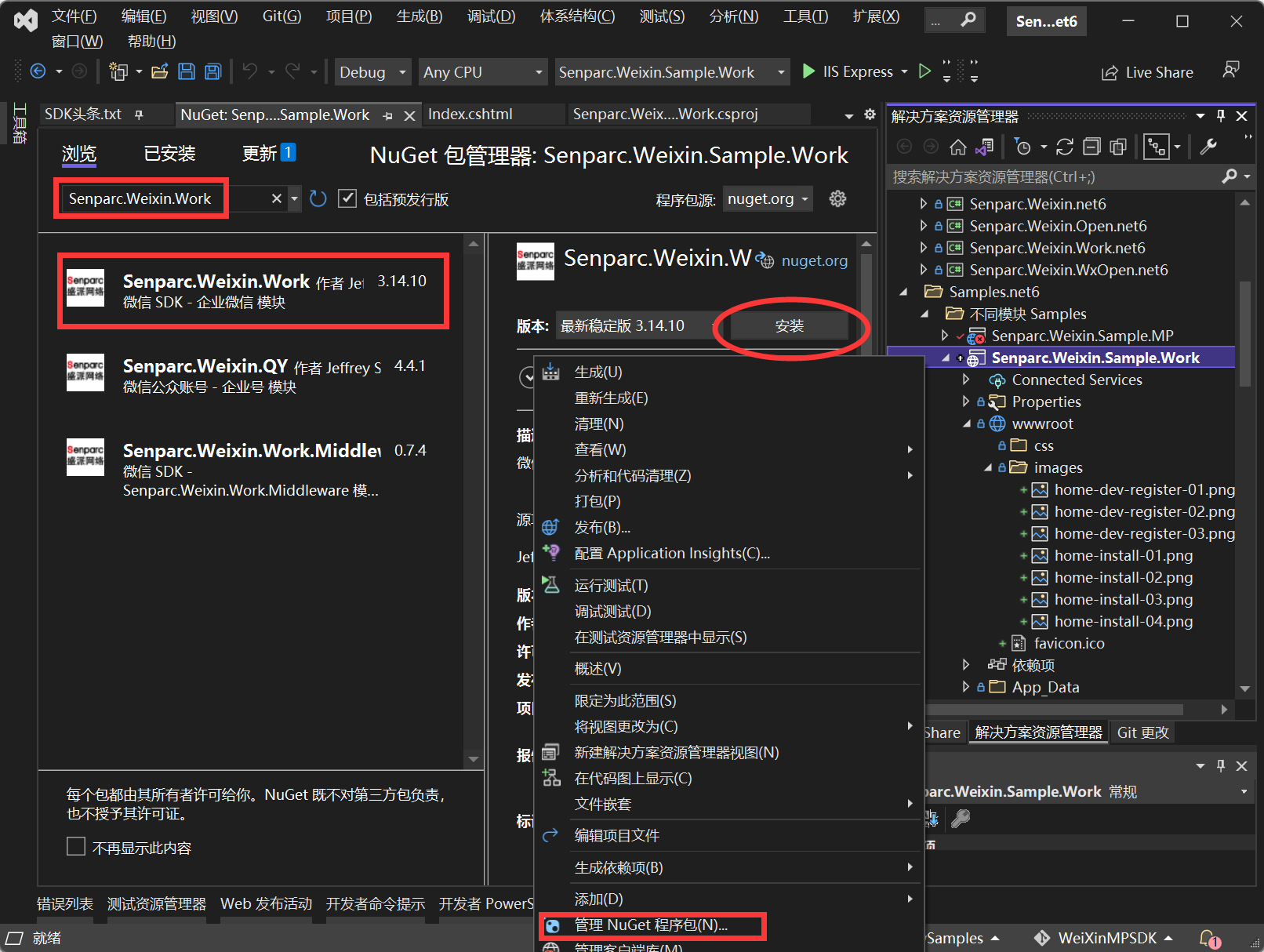Screen dimensions: 1264x952
Task: Open the Any CPU platform dropdown
Action: (x=481, y=71)
